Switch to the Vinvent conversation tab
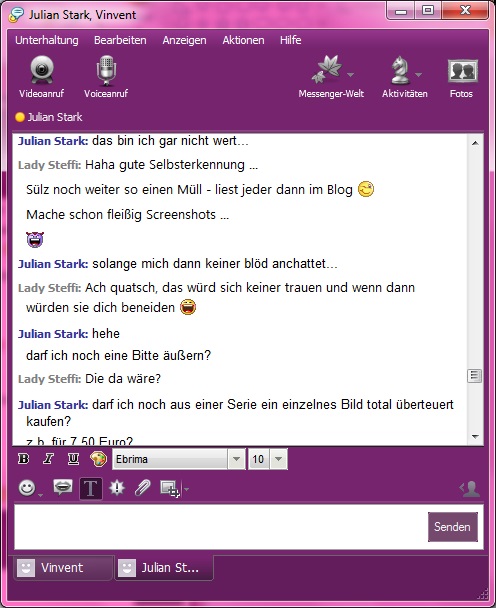 (x=63, y=568)
